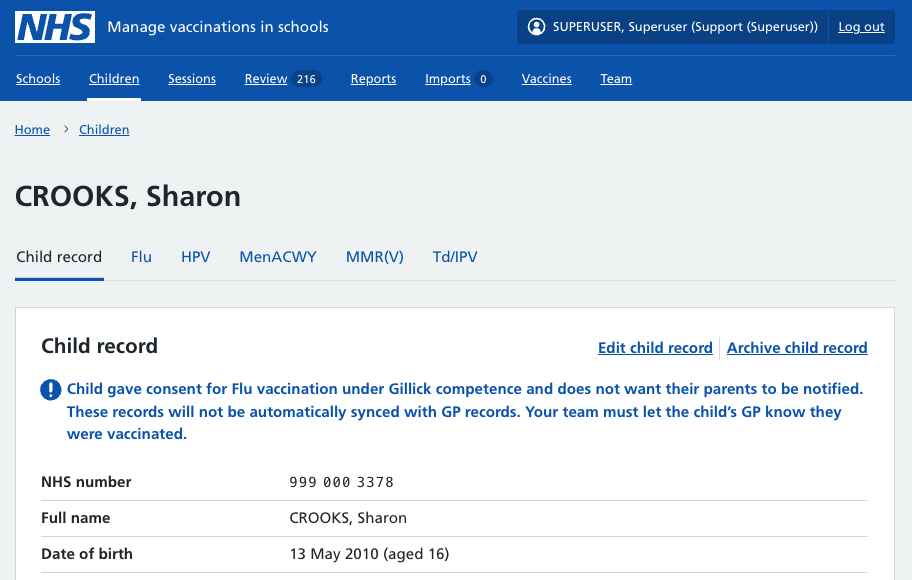Open the Team page
Image resolution: width=912 pixels, height=580 pixels.
point(616,79)
